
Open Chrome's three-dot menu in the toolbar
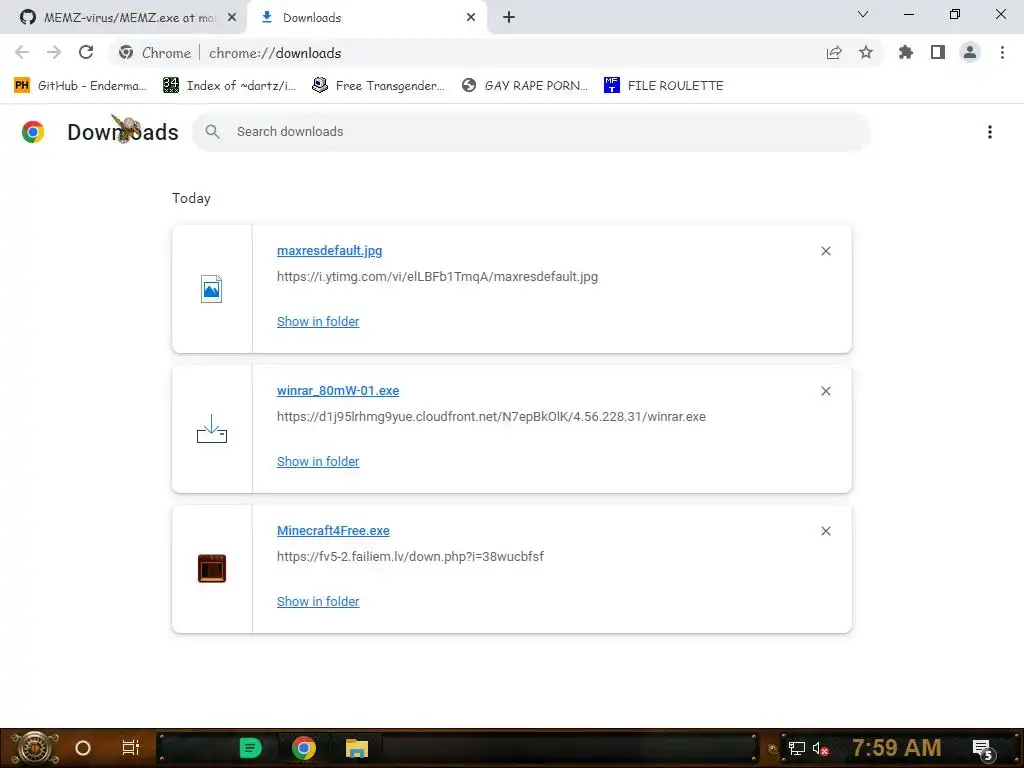[x=1002, y=52]
